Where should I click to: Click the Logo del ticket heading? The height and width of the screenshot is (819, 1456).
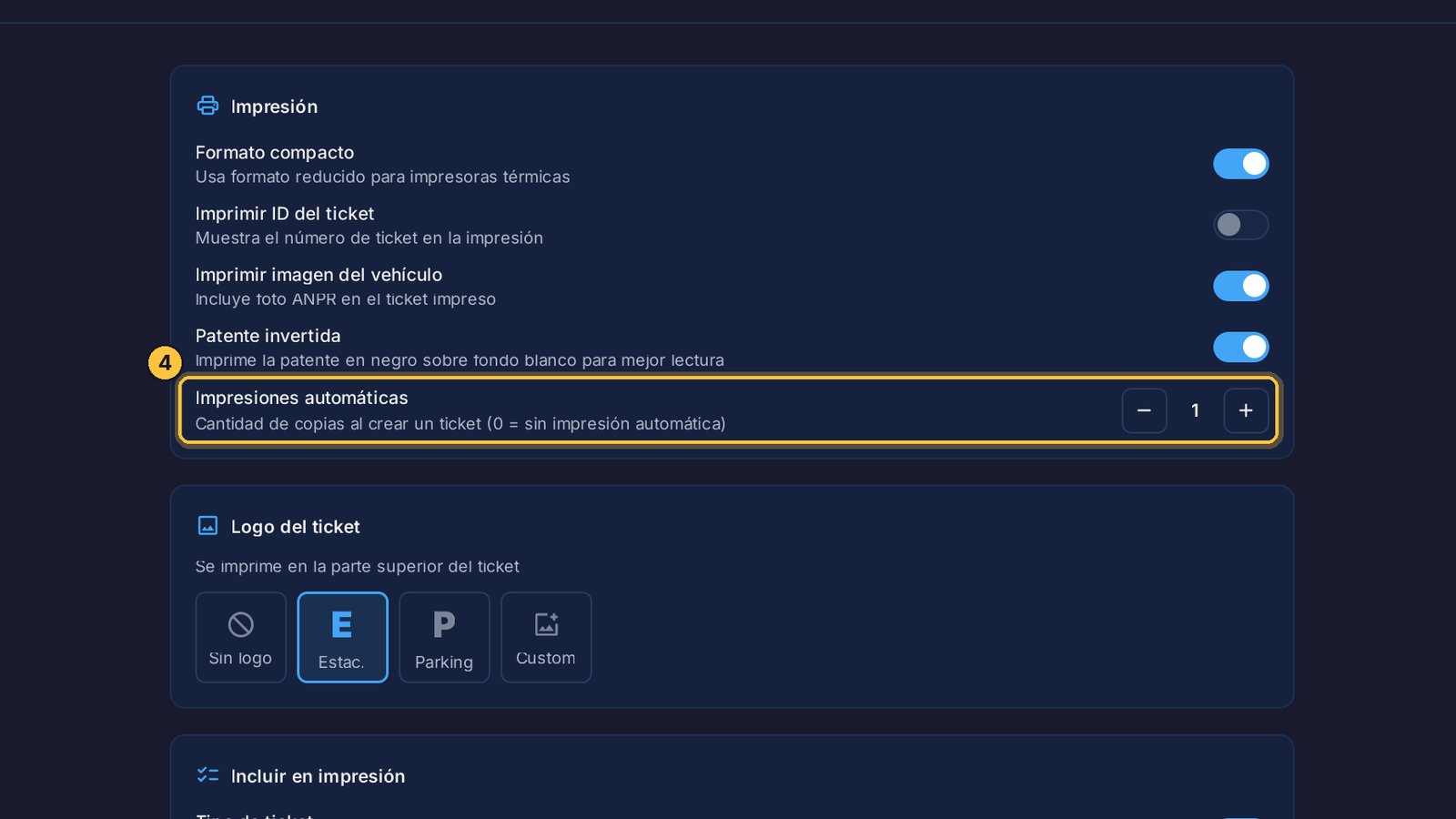(295, 527)
